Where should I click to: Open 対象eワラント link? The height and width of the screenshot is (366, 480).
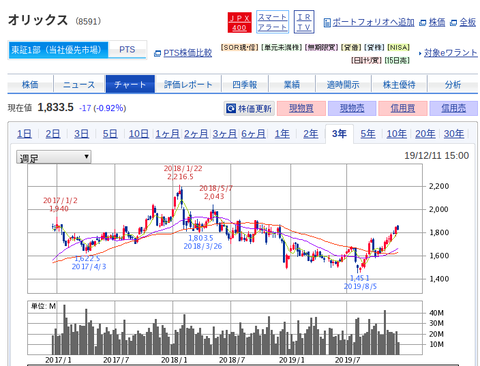pyautogui.click(x=451, y=53)
